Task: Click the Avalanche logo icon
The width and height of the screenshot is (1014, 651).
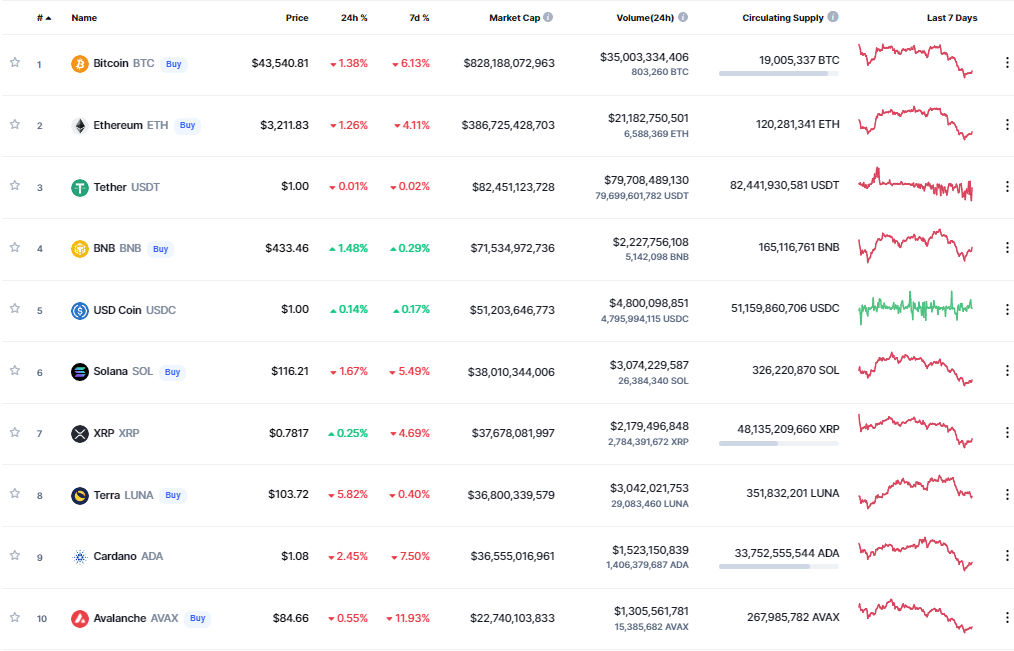Action: point(80,619)
